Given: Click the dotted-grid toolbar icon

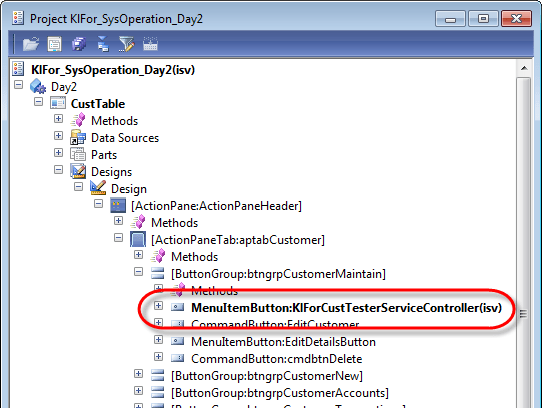Looking at the screenshot, I should 150,44.
